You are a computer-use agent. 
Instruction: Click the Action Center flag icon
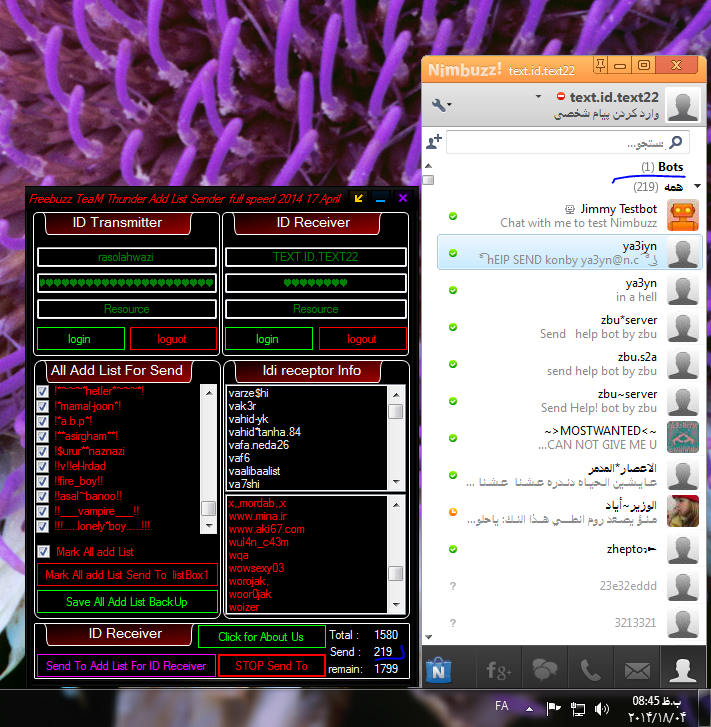click(x=553, y=708)
